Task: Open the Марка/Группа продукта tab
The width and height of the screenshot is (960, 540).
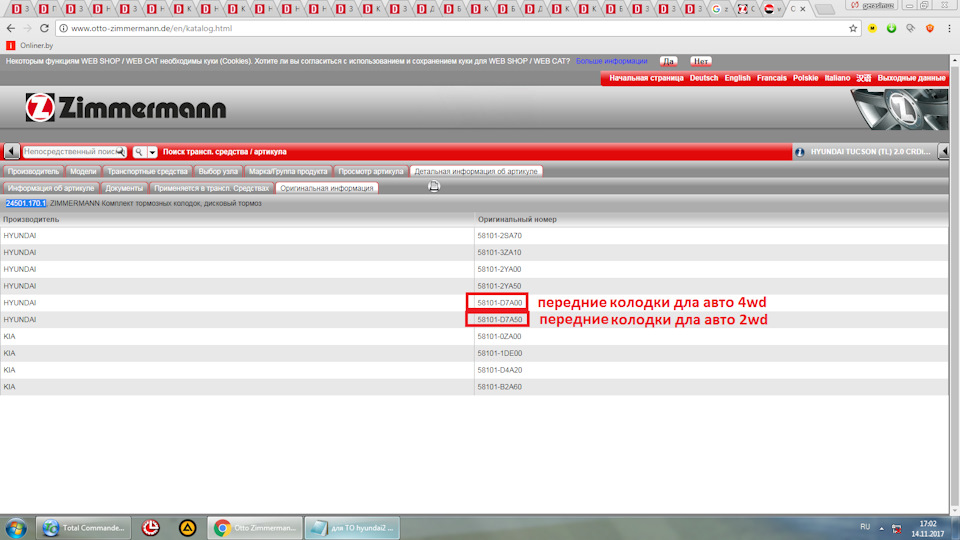Action: click(288, 171)
